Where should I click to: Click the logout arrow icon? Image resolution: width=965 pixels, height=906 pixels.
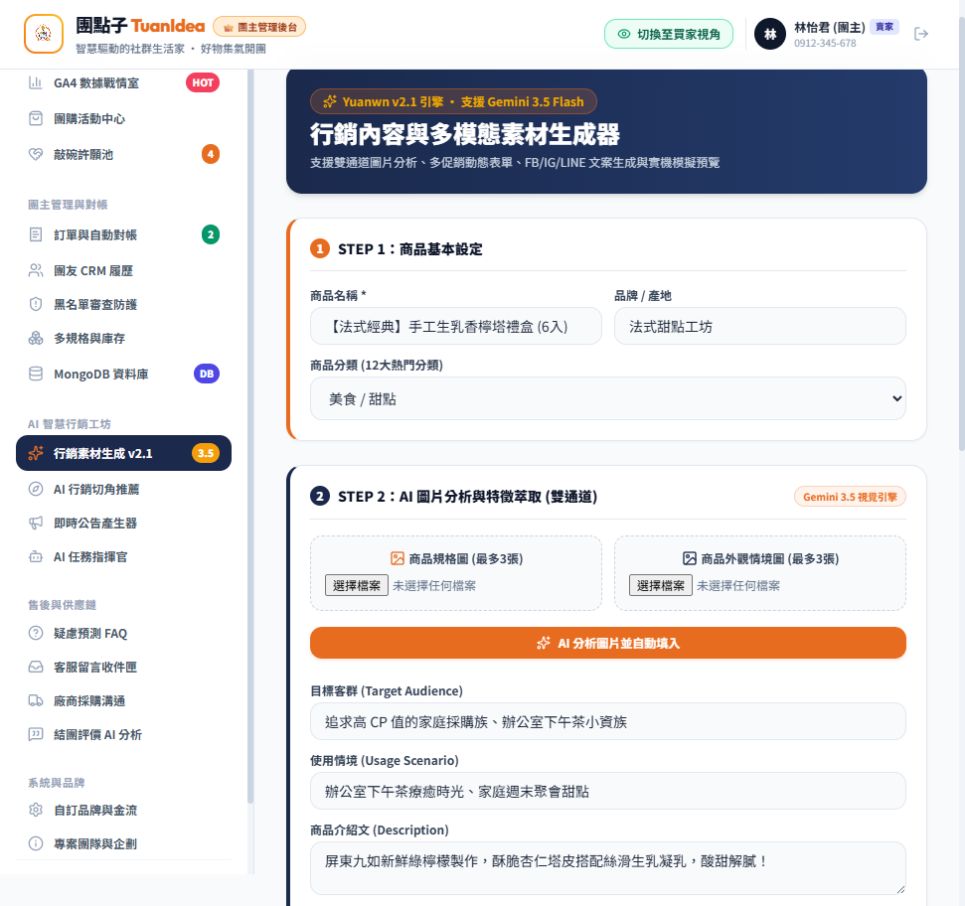[921, 34]
